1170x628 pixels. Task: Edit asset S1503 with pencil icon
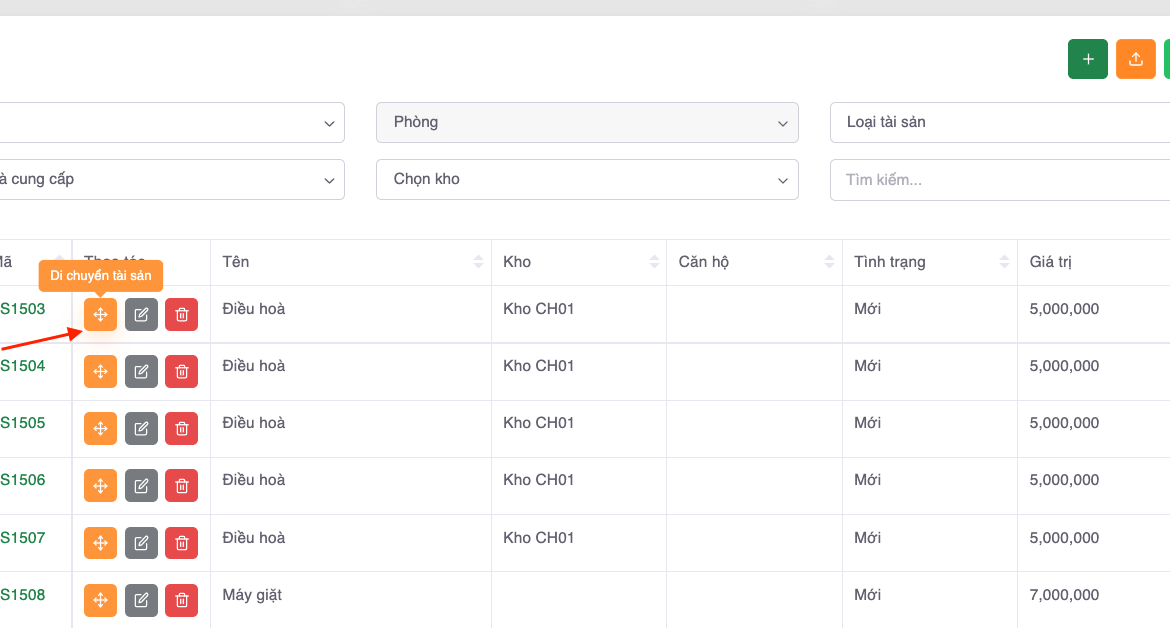pos(141,314)
